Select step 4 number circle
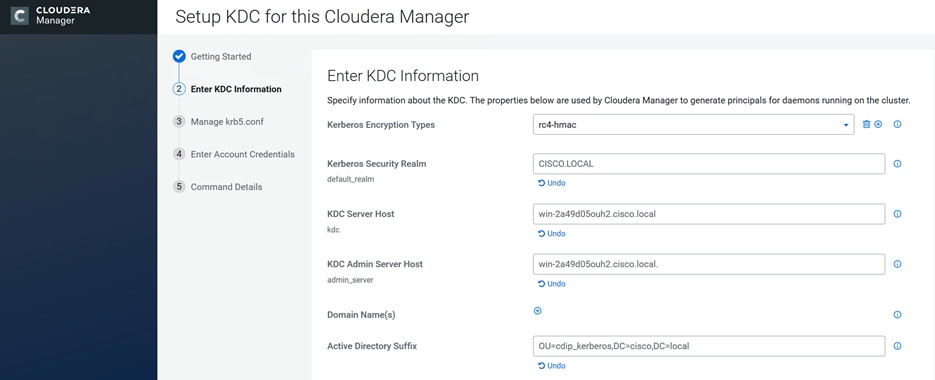 click(x=179, y=154)
